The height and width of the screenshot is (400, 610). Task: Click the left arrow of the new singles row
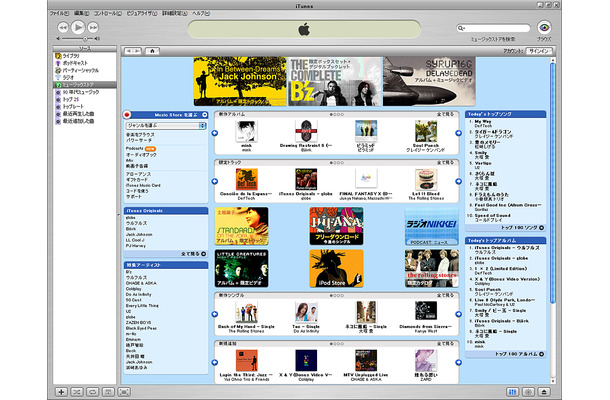coord(215,314)
